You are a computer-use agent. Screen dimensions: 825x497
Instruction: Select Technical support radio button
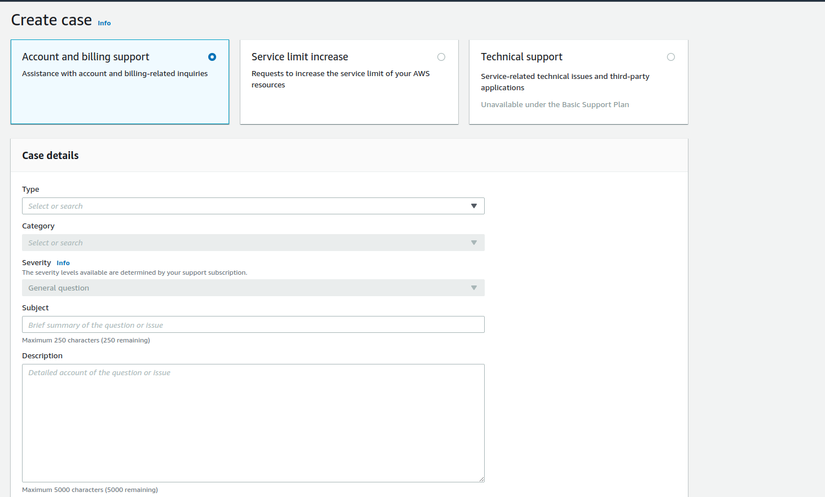click(671, 57)
